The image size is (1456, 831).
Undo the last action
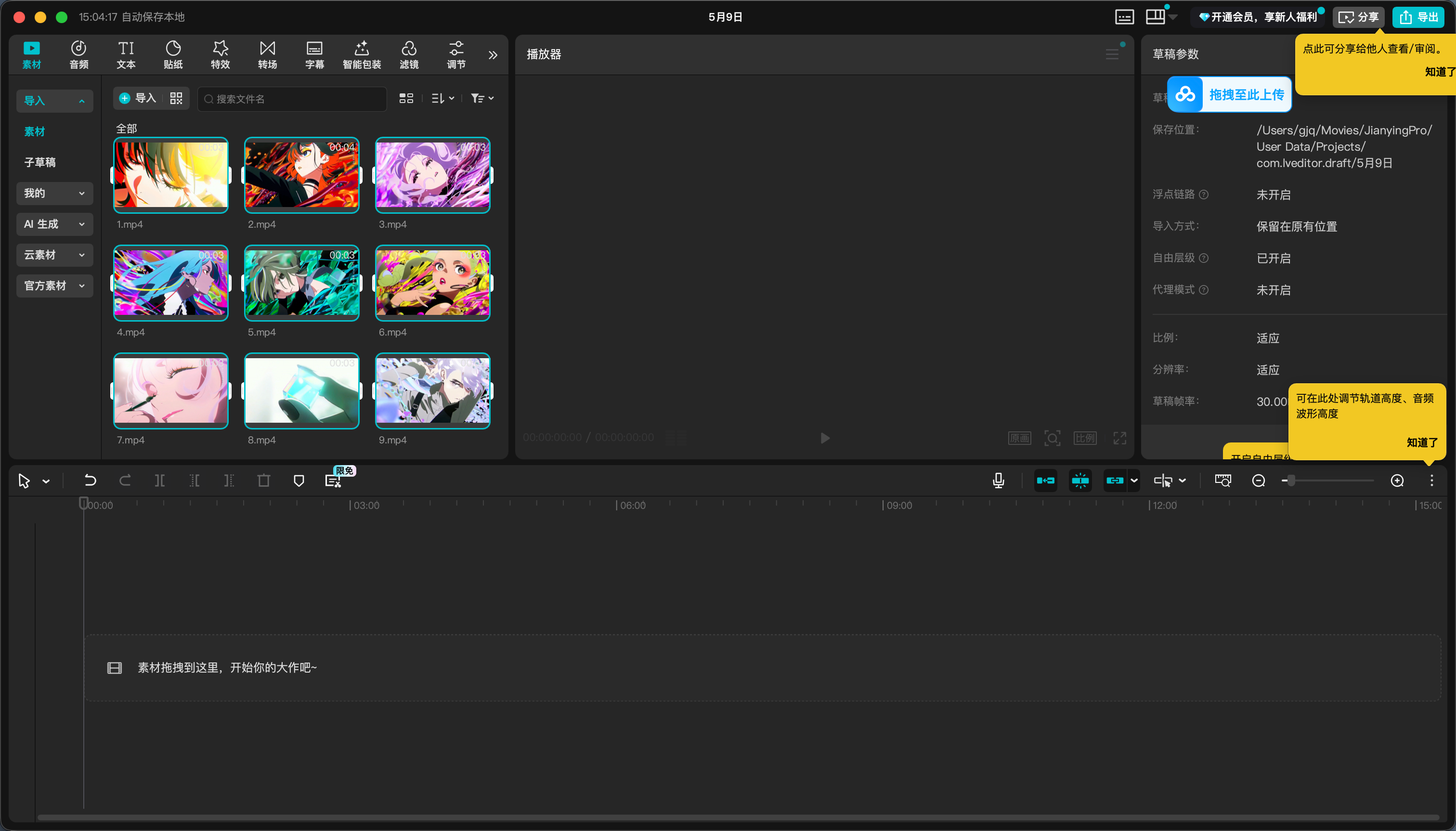coord(90,480)
